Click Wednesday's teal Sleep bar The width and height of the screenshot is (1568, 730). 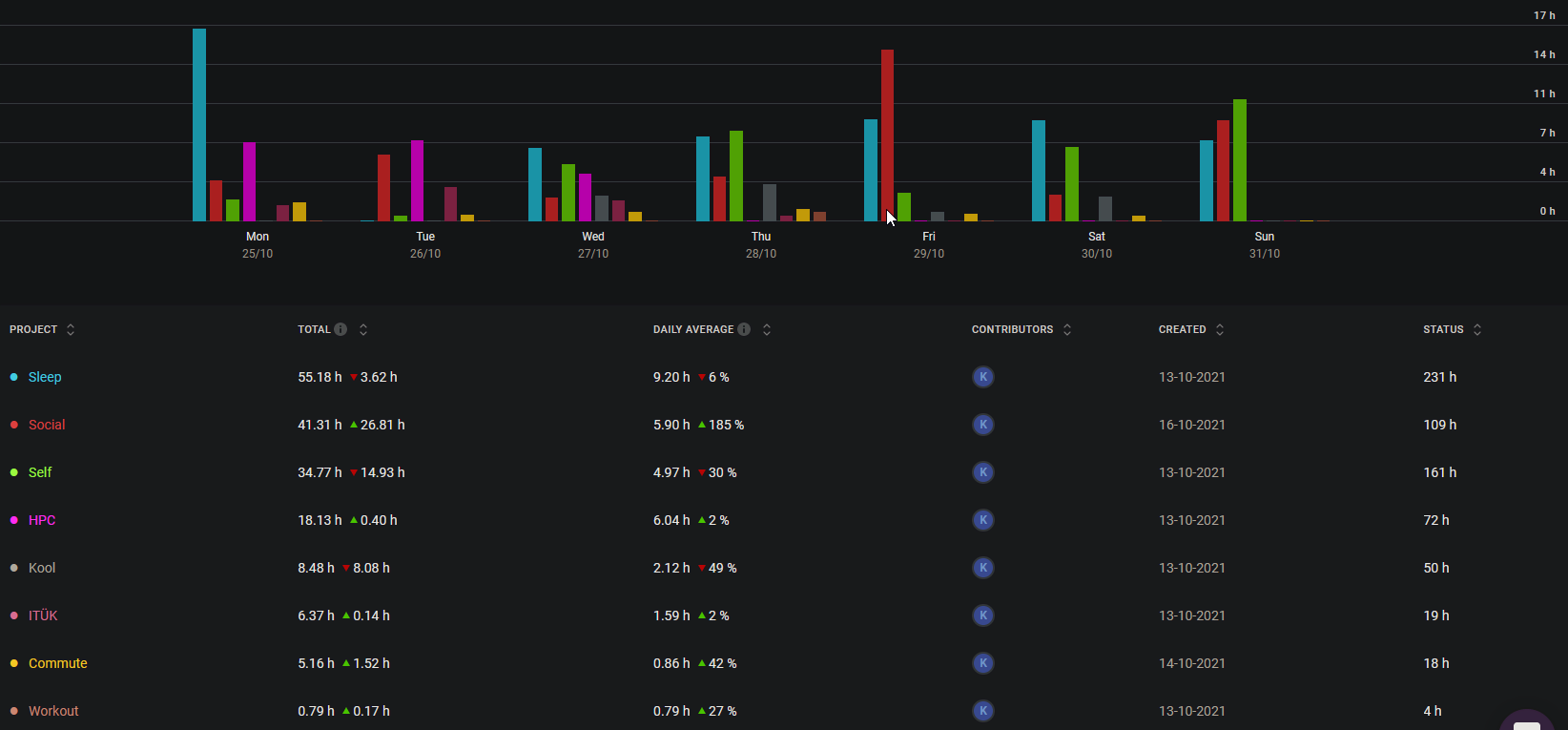535,185
